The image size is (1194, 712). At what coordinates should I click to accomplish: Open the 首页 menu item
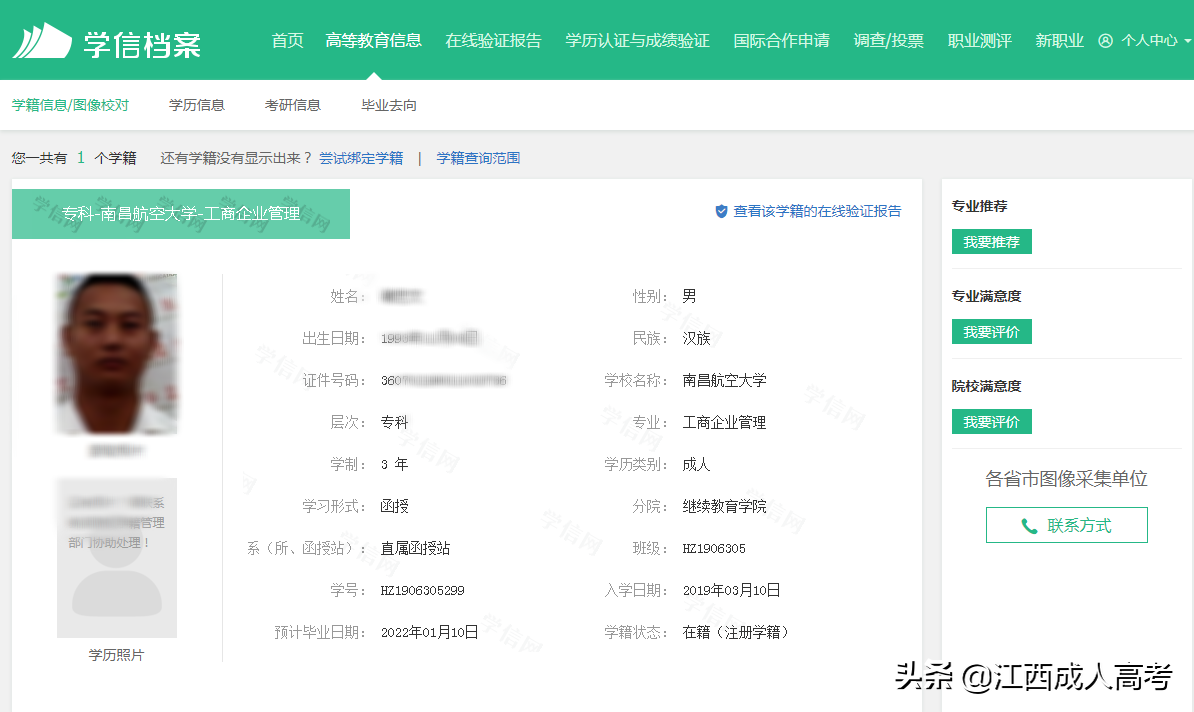[286, 41]
